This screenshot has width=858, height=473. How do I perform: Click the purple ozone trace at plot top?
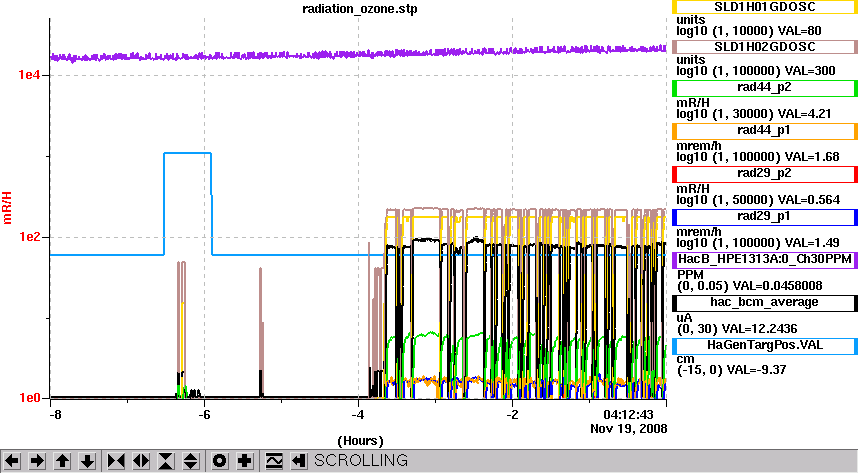pos(358,54)
